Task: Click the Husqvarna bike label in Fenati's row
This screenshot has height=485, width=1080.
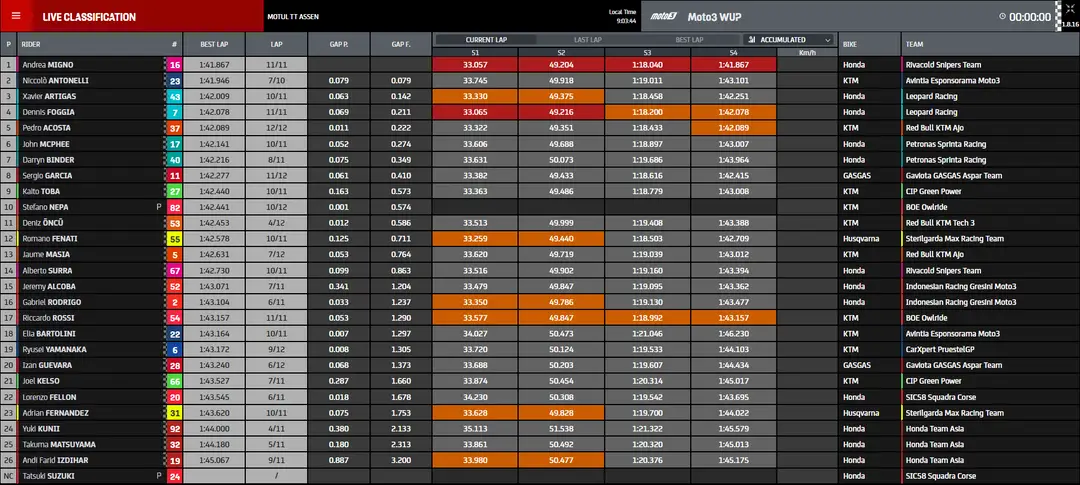Action: click(861, 239)
